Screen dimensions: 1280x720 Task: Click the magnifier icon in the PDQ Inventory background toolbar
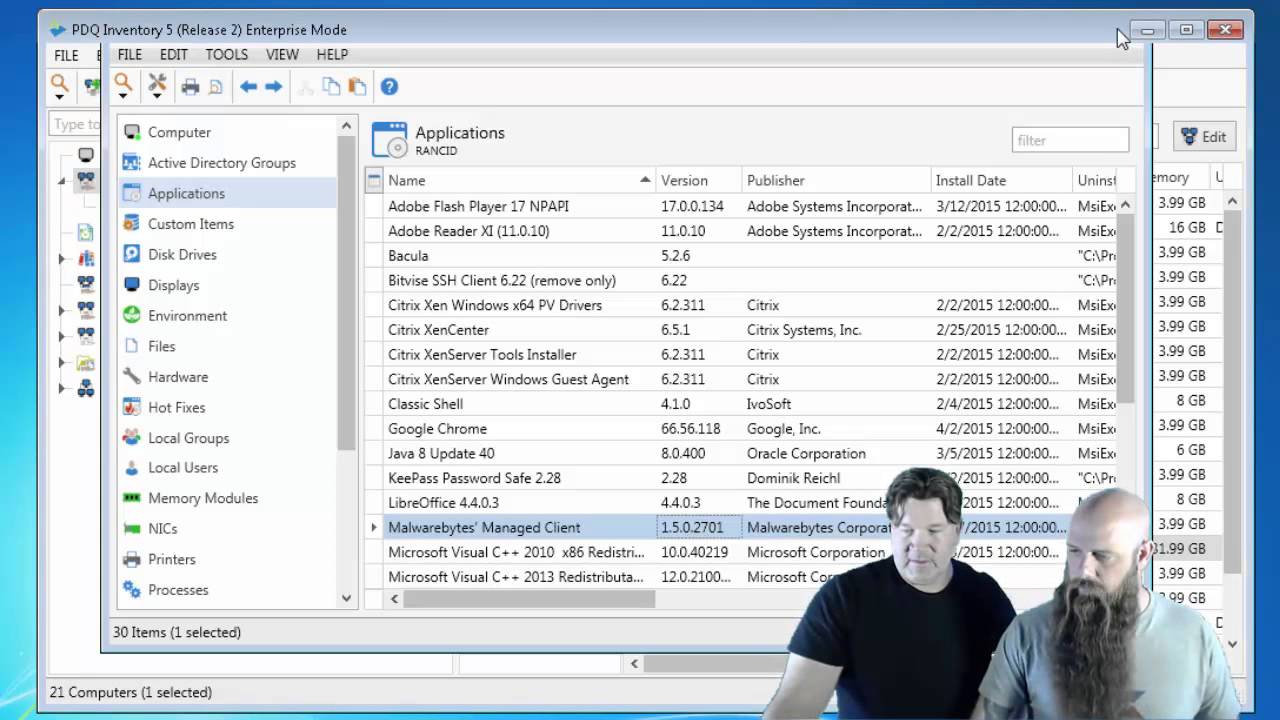click(60, 85)
